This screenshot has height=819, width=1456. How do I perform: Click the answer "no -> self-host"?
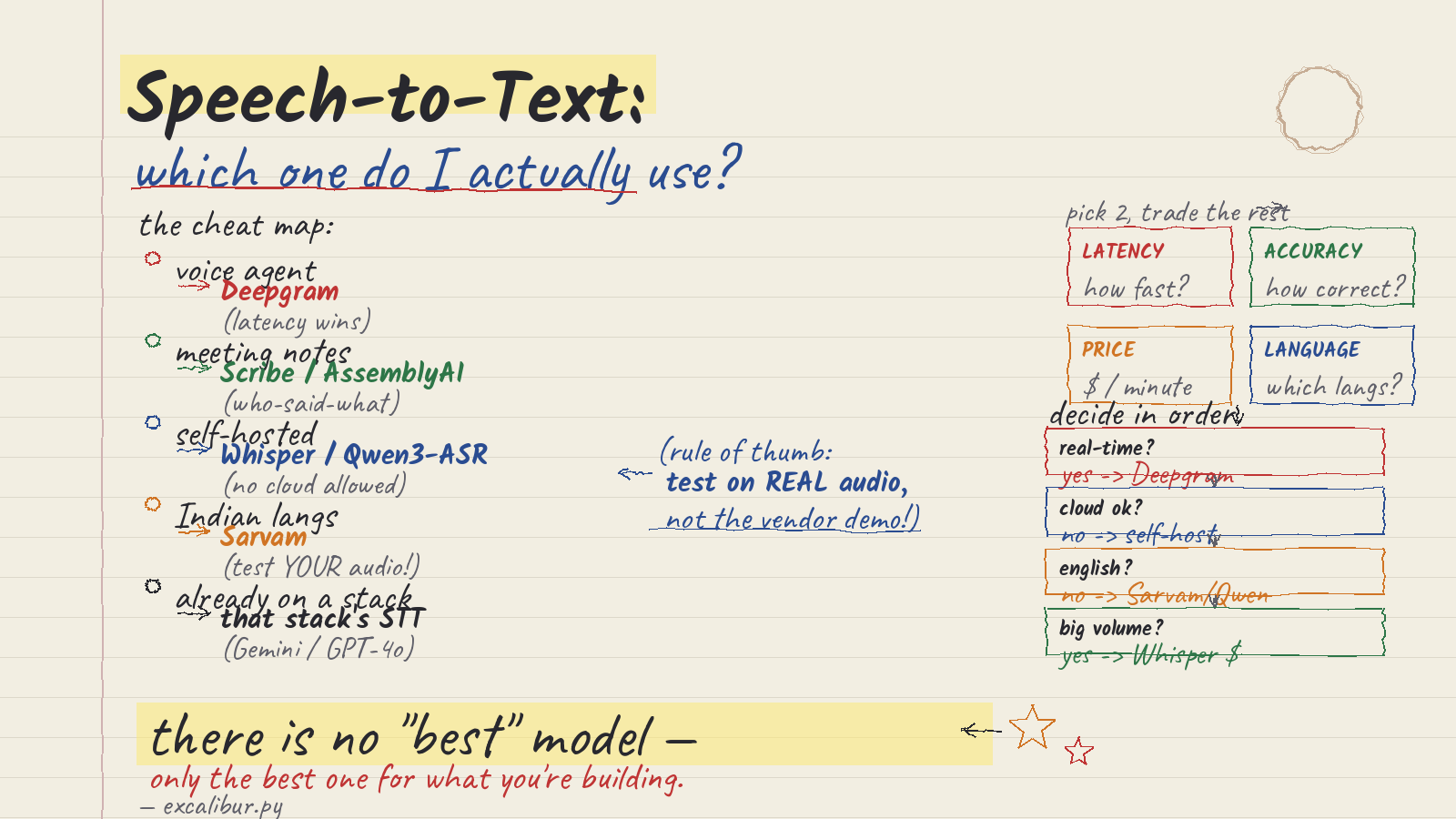[x=1141, y=535]
